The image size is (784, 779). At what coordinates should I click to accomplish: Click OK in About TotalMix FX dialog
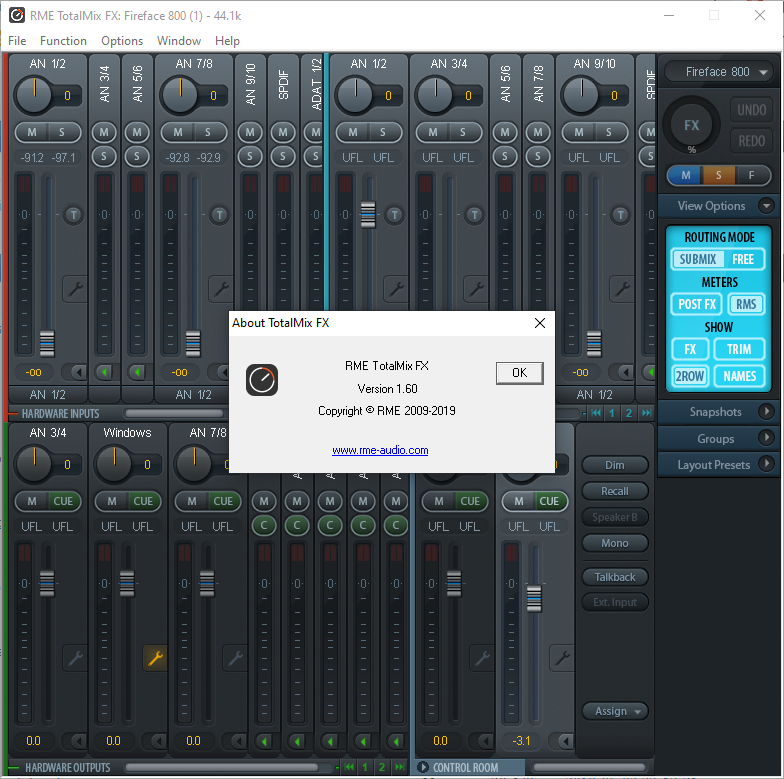520,373
